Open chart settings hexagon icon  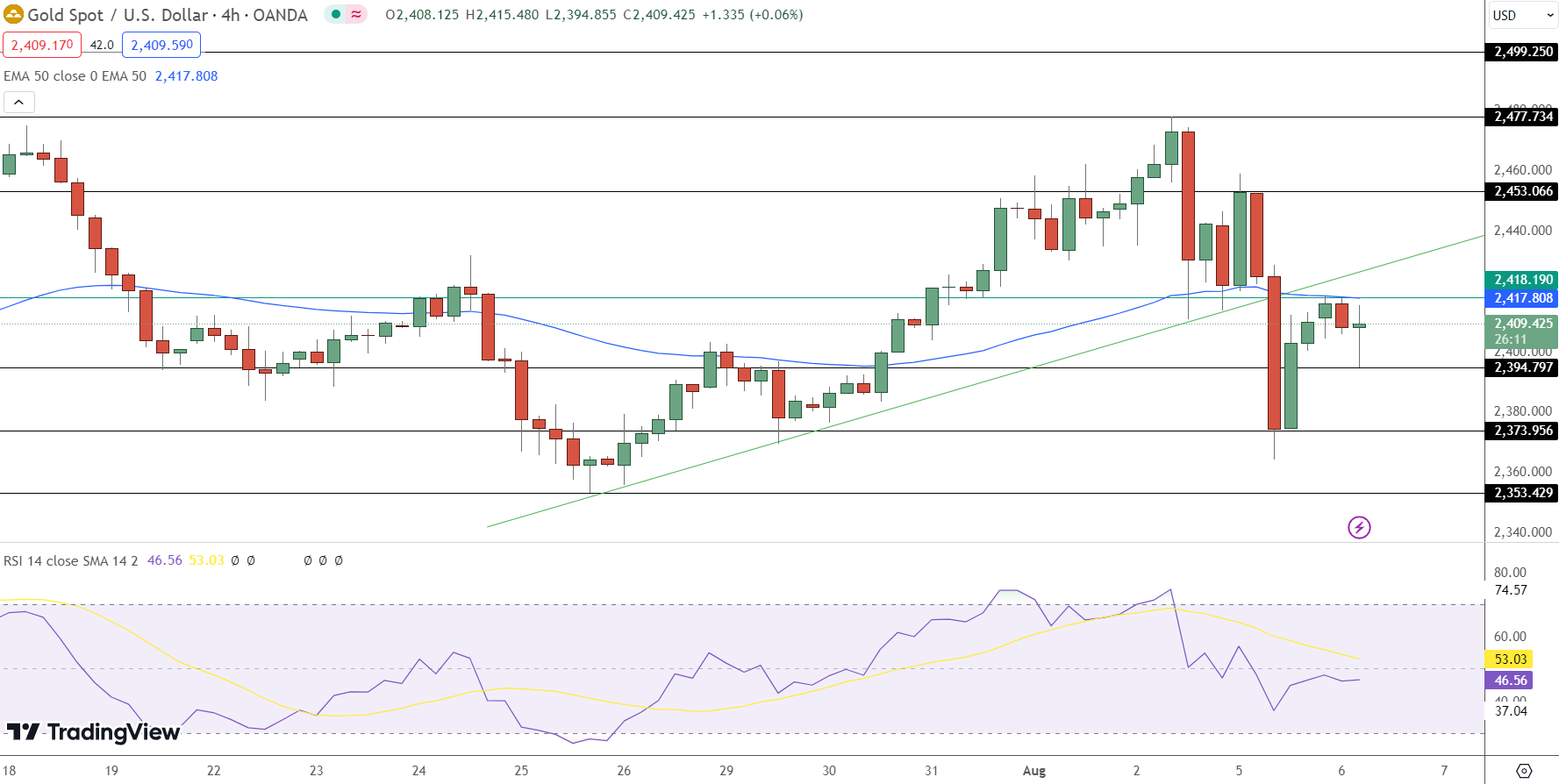point(1524,771)
